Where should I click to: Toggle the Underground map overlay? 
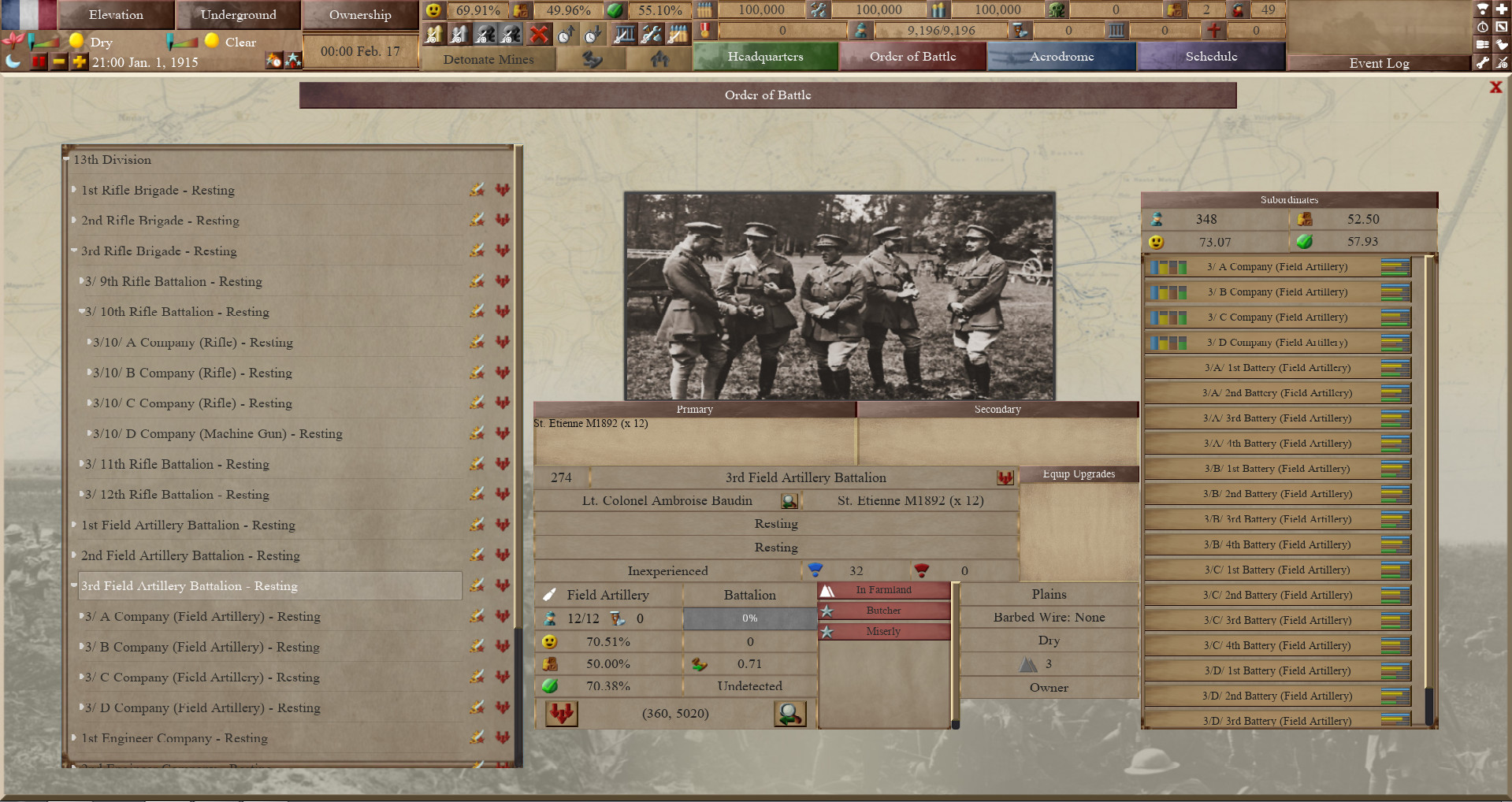click(x=238, y=14)
